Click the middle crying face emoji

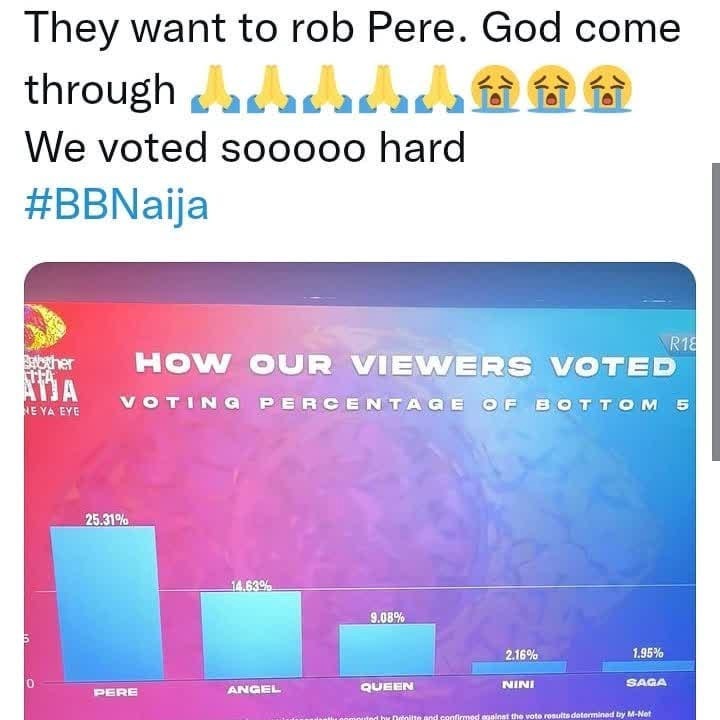(551, 89)
